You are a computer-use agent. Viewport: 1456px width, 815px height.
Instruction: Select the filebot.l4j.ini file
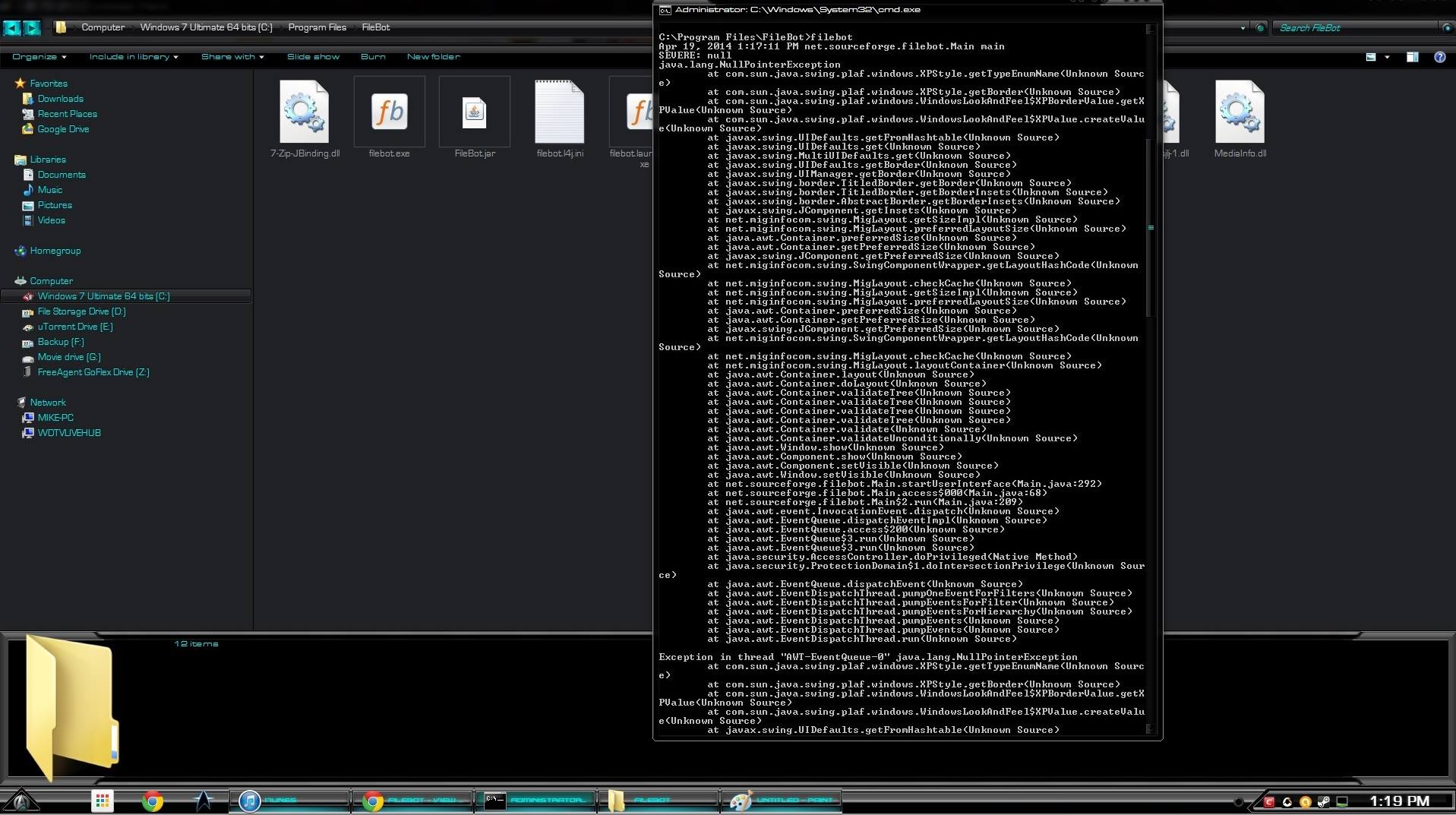click(560, 112)
